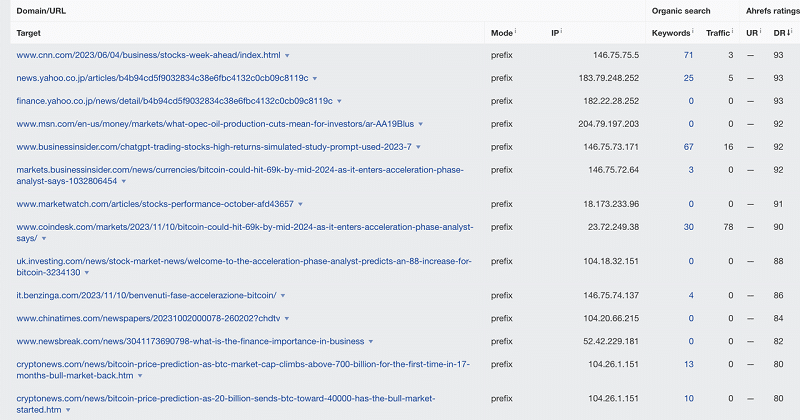Open the uk.investing.com stock-market-news link
Image resolution: width=800 pixels, height=420 pixels.
(244, 267)
